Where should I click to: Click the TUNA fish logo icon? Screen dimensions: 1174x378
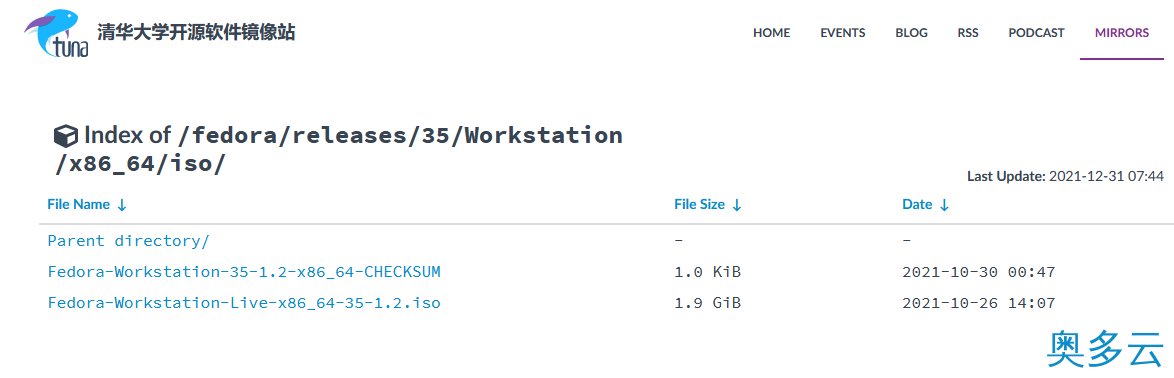[x=58, y=33]
